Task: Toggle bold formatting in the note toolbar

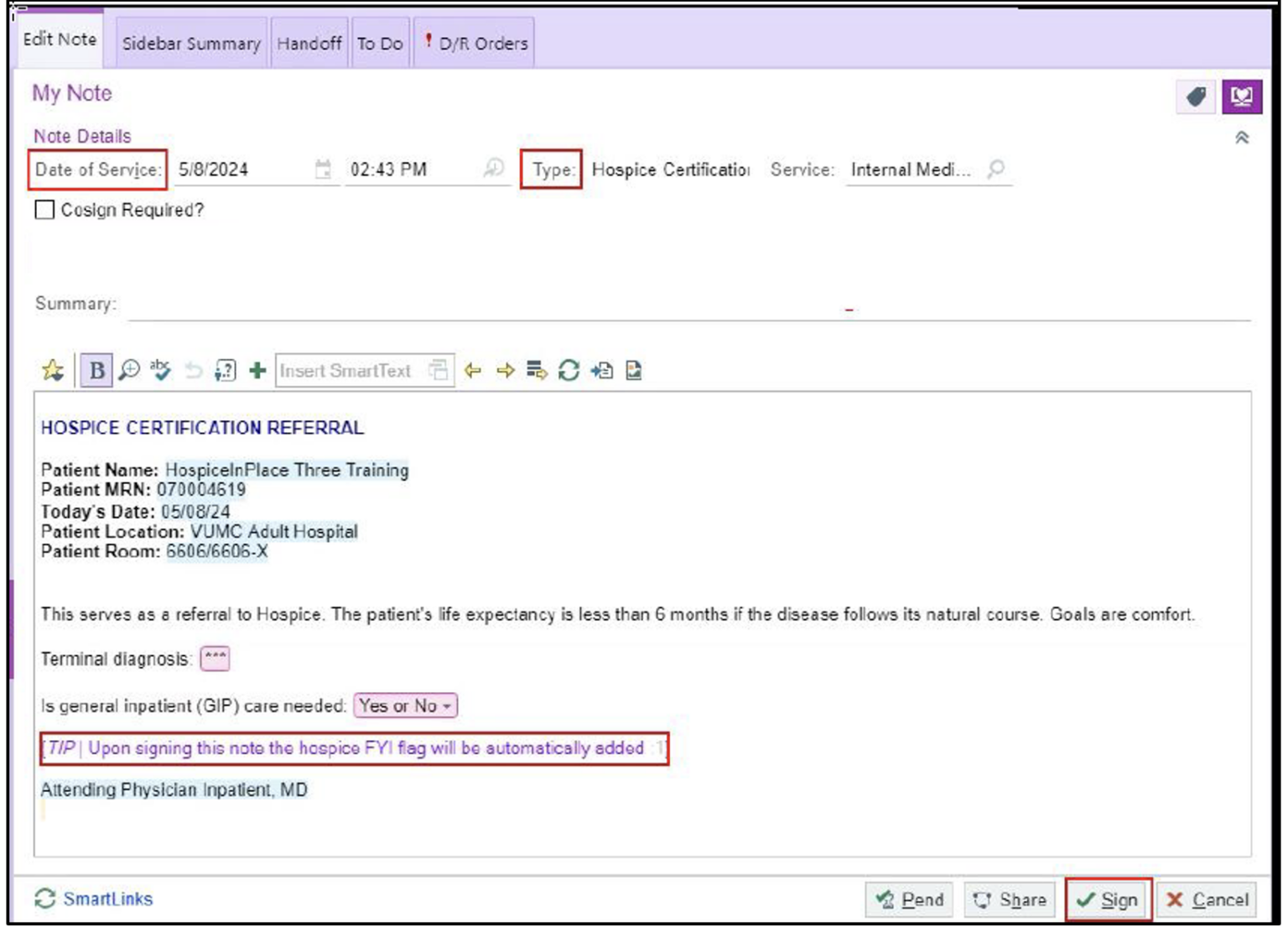Action: 96,370
